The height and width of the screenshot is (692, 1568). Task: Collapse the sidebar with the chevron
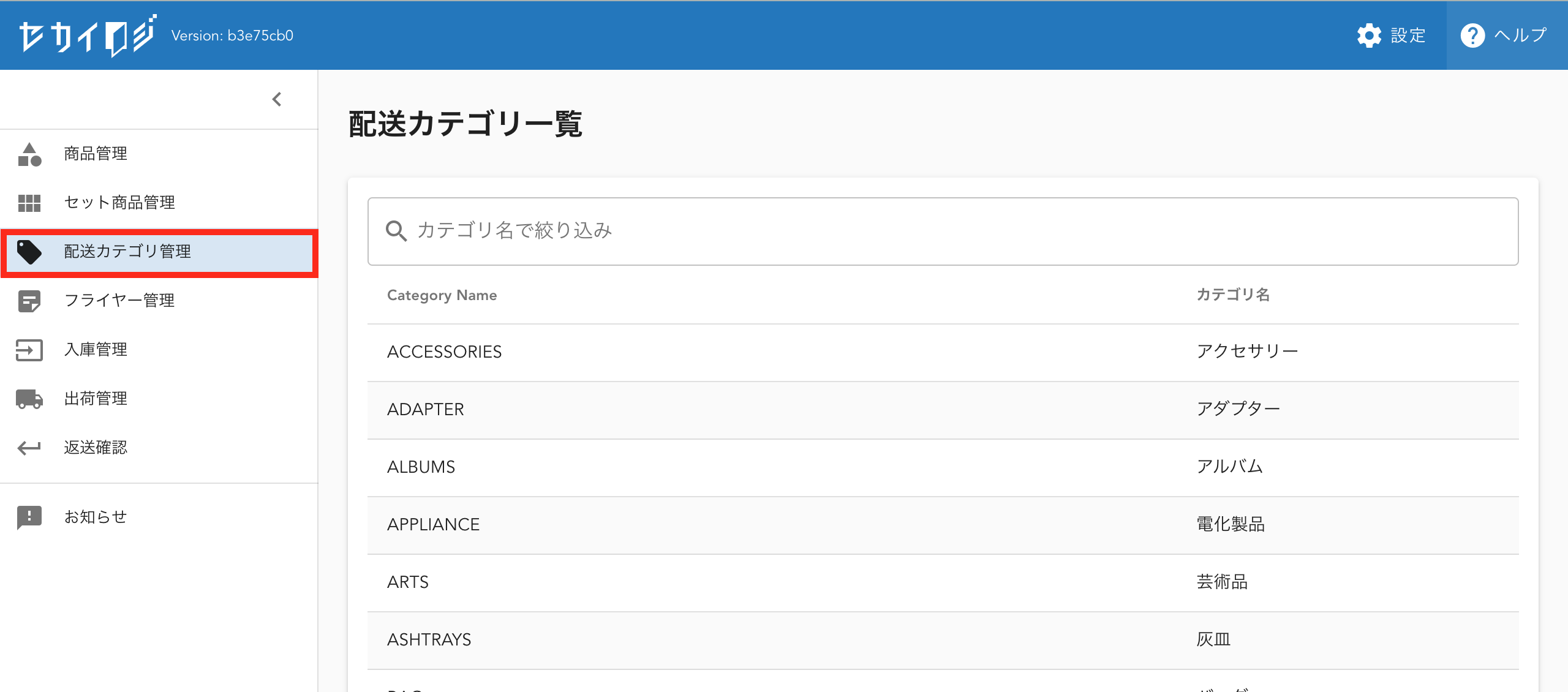(x=277, y=99)
